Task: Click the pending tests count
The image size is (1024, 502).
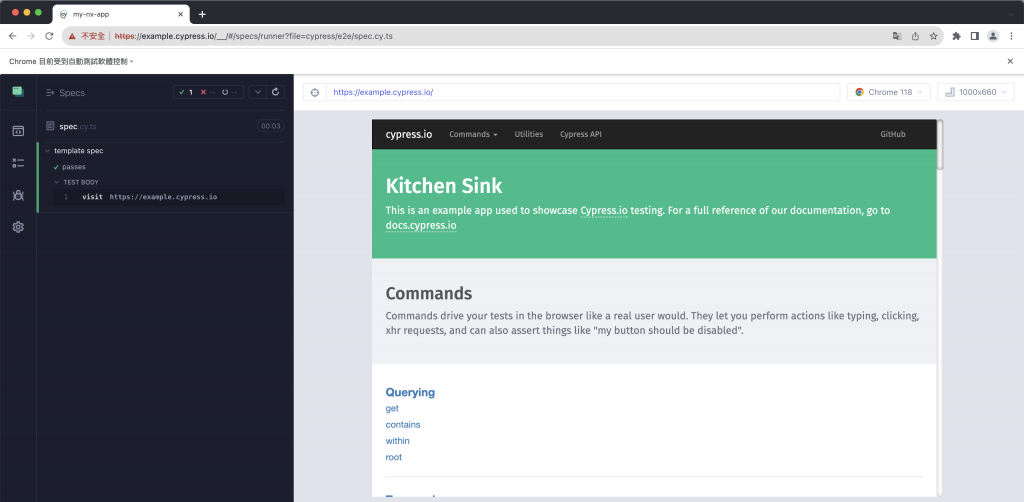Action: tap(229, 93)
